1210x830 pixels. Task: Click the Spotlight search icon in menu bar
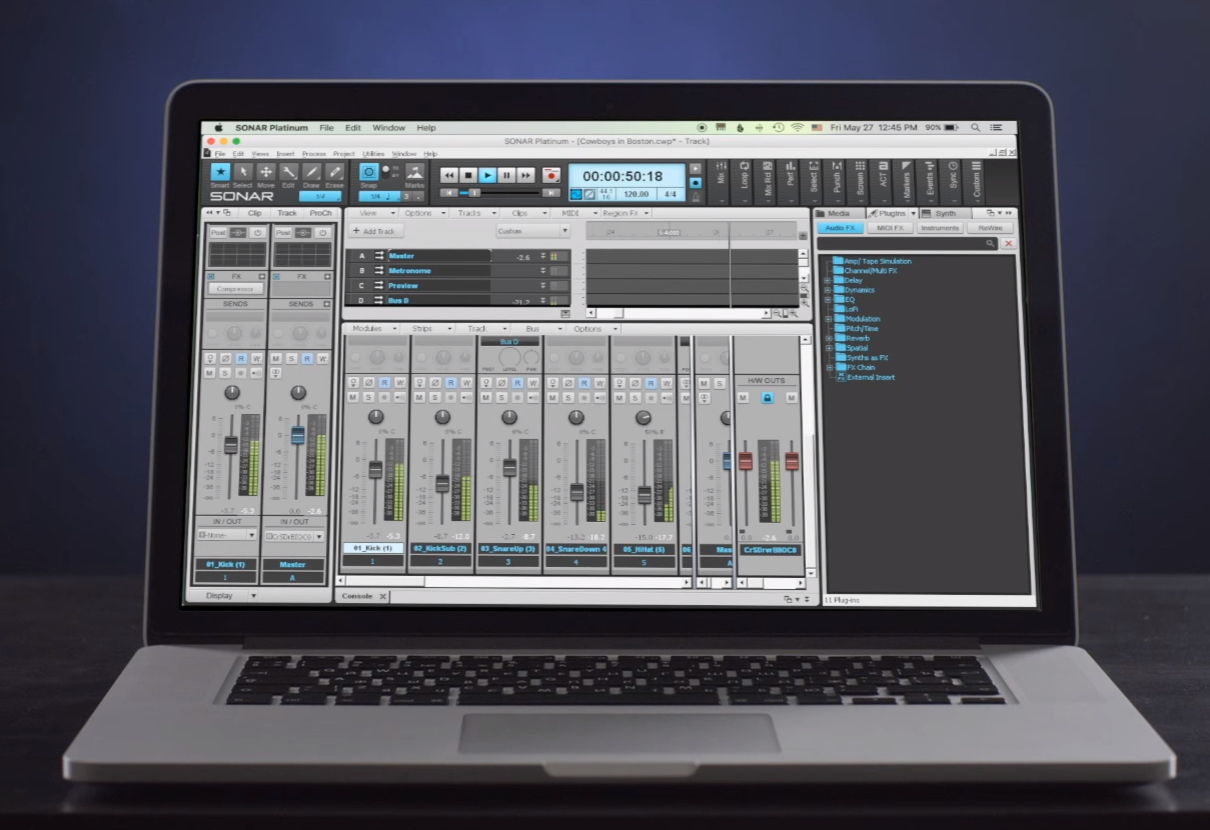pos(975,128)
